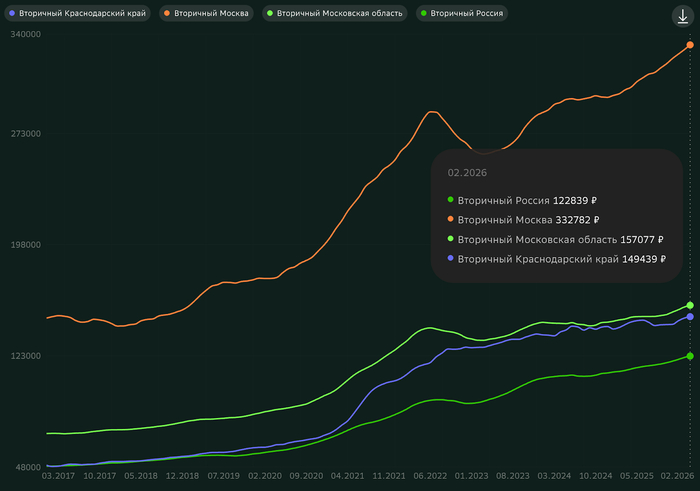The image size is (700, 491).
Task: Click the purple dot in tooltip Краснодарский край row
Action: click(451, 258)
